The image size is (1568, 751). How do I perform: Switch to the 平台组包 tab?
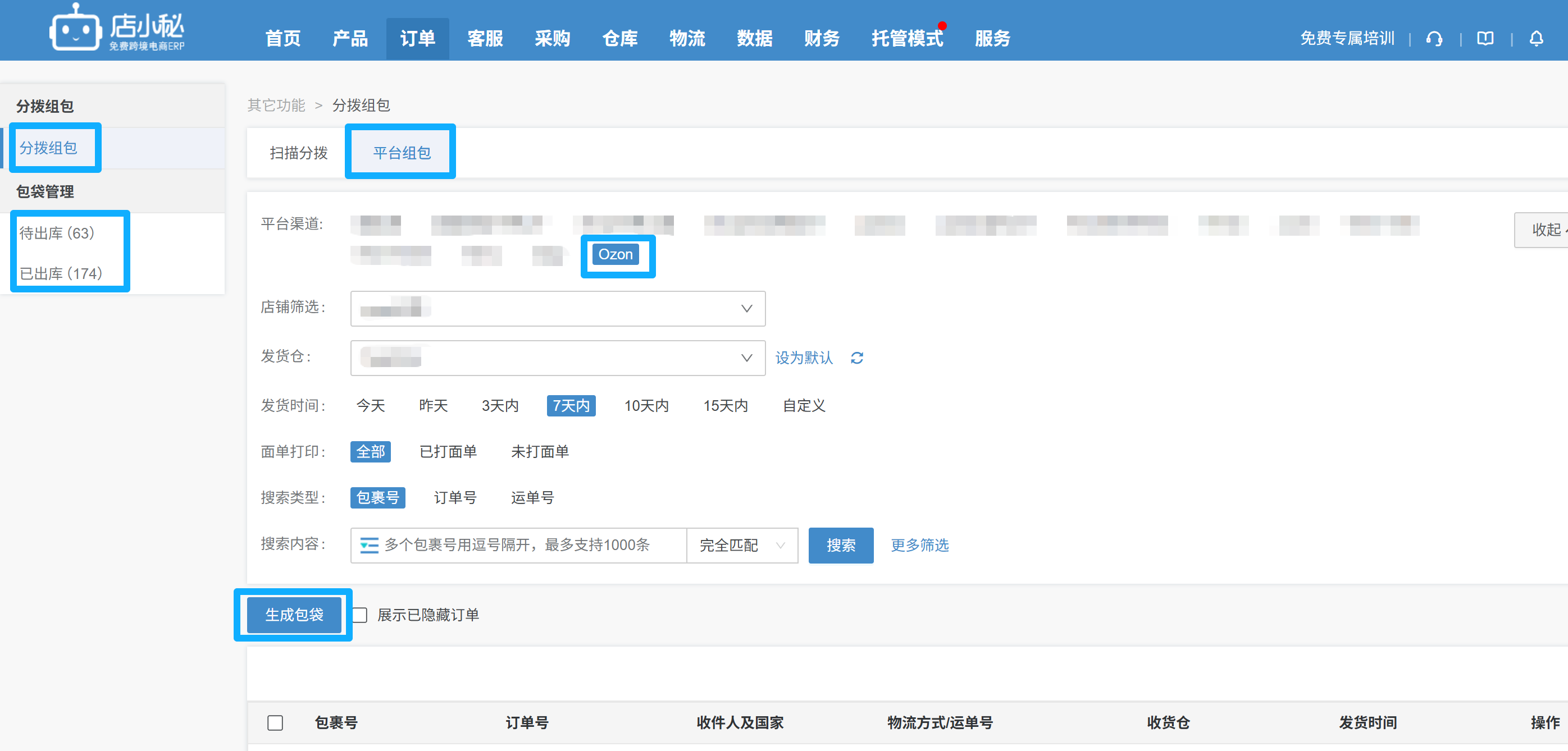click(x=402, y=153)
